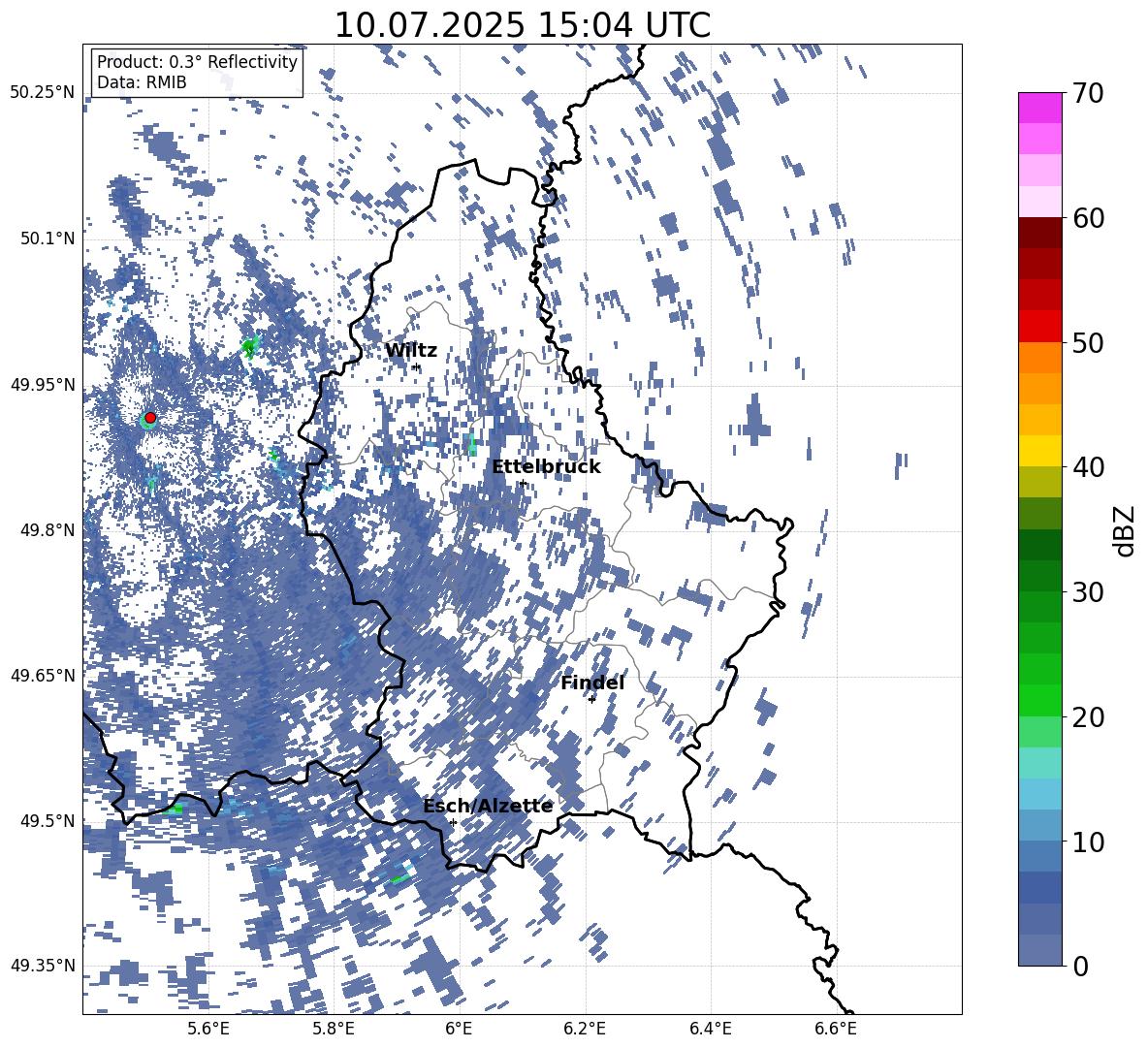Click the Findel station label
The image size is (1148, 1048).
click(x=592, y=683)
